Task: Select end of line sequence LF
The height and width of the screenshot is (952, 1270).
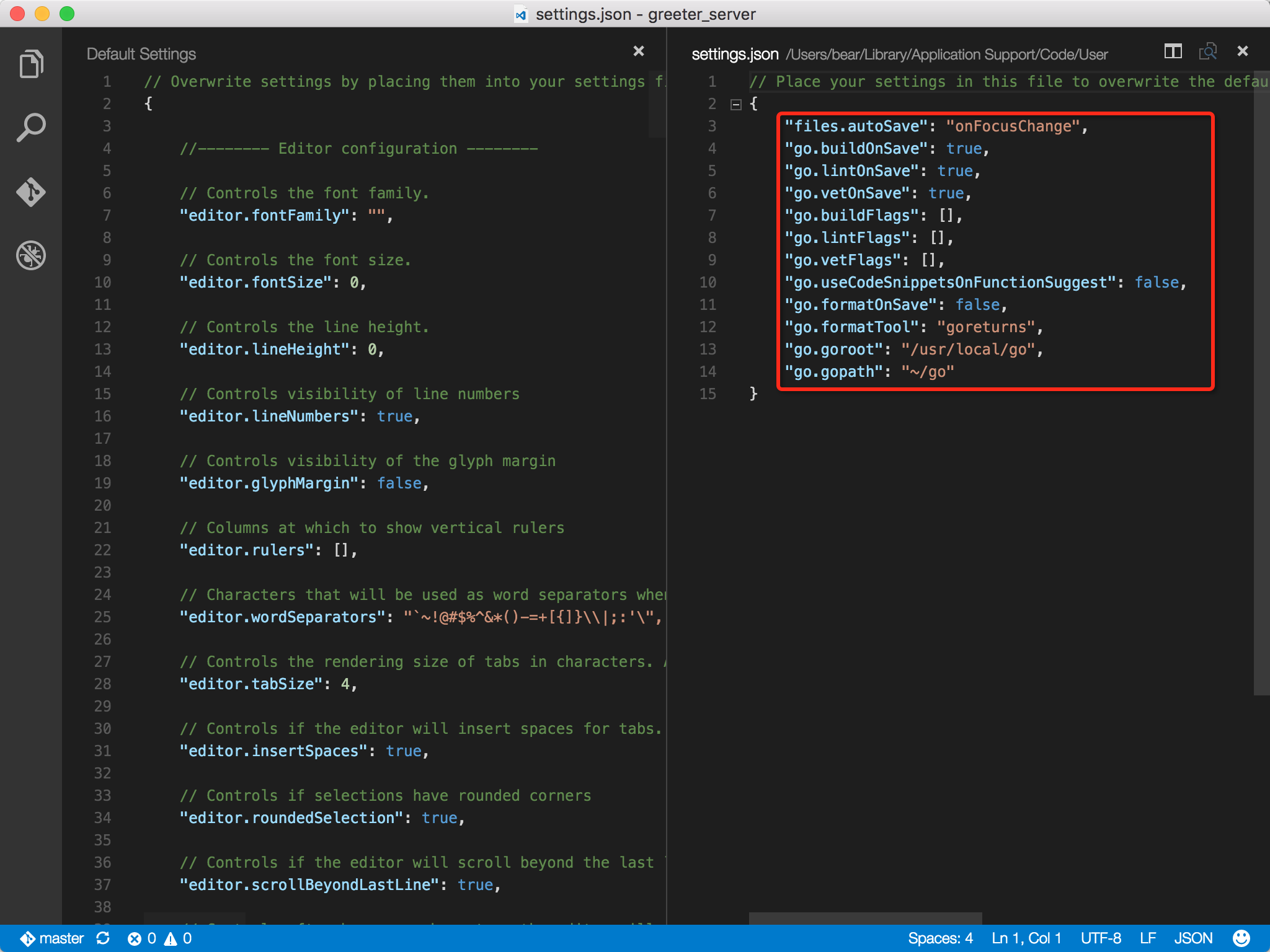Action: coord(1147,938)
